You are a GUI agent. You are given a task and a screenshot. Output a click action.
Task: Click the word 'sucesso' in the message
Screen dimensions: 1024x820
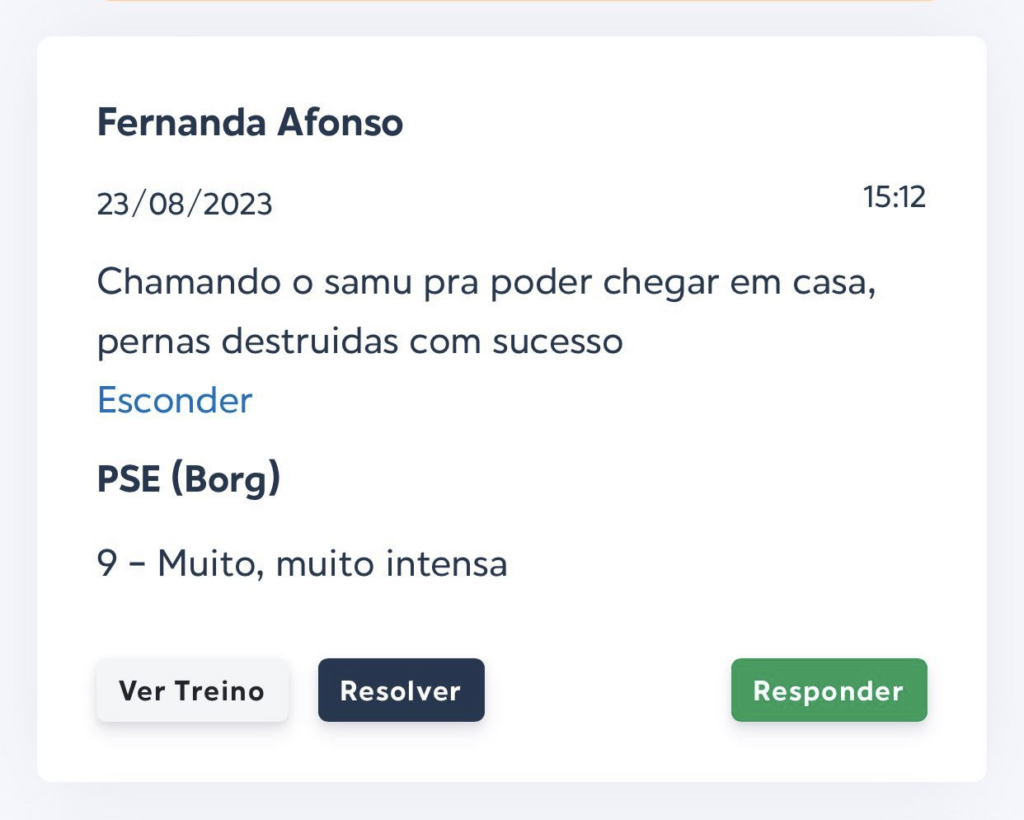[558, 342]
